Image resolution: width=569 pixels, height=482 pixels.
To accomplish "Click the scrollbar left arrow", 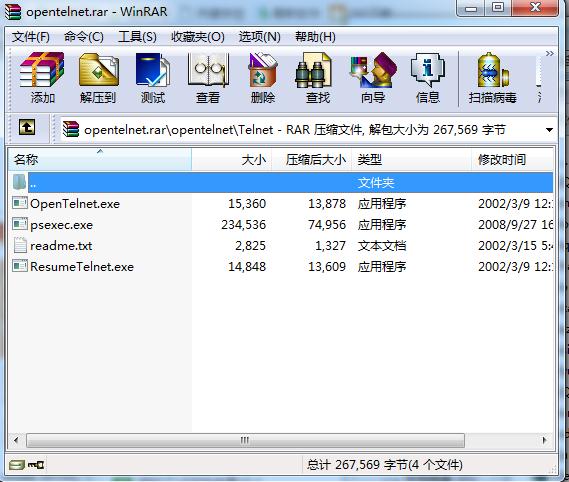I will (x=16, y=440).
